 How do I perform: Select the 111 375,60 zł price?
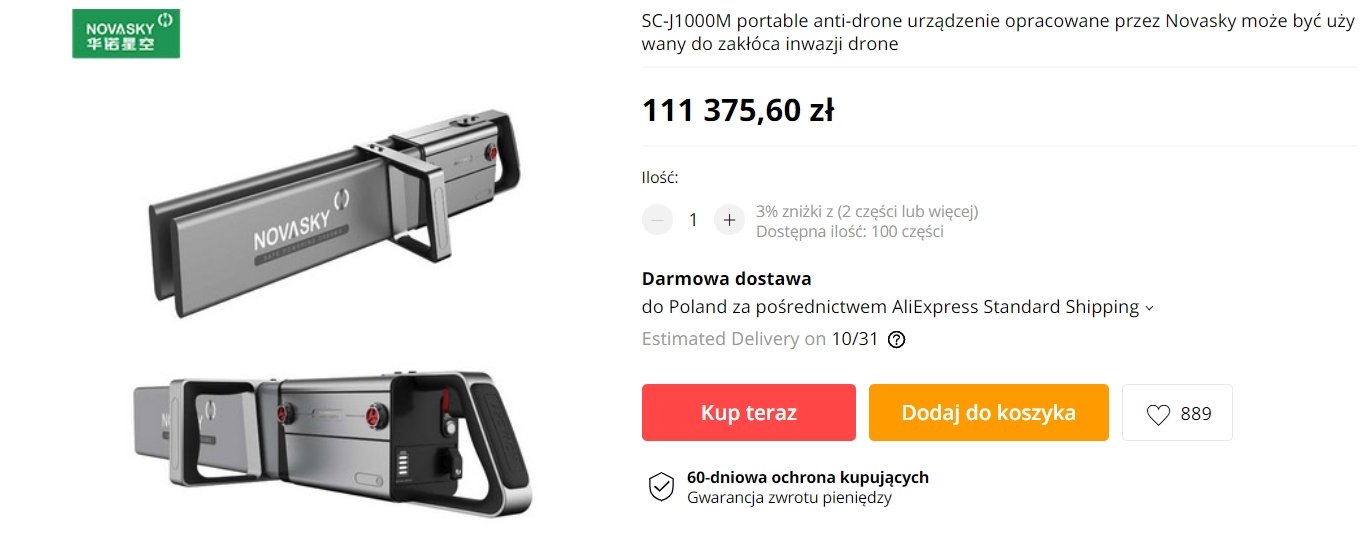738,110
